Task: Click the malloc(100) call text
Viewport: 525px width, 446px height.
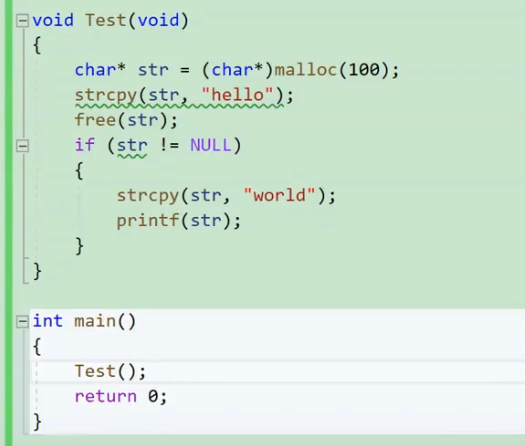Action: click(332, 70)
